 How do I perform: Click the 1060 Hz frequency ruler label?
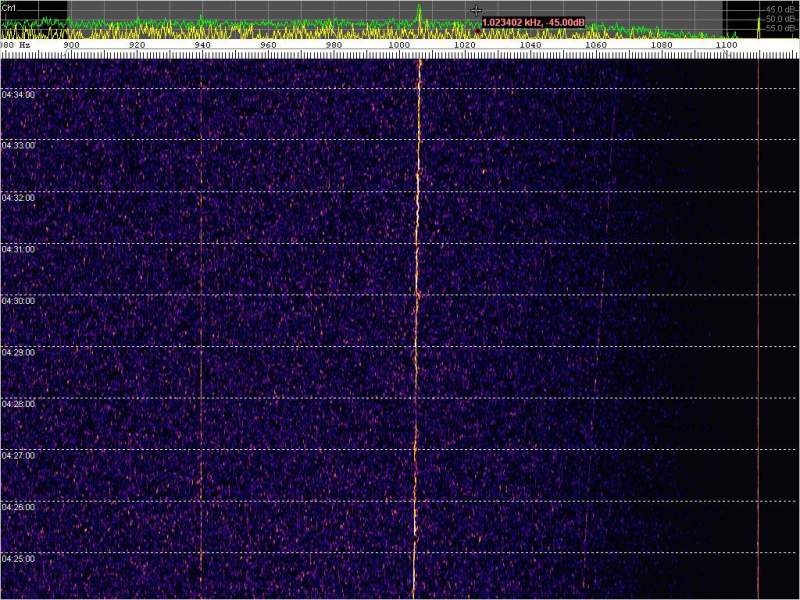tap(595, 46)
